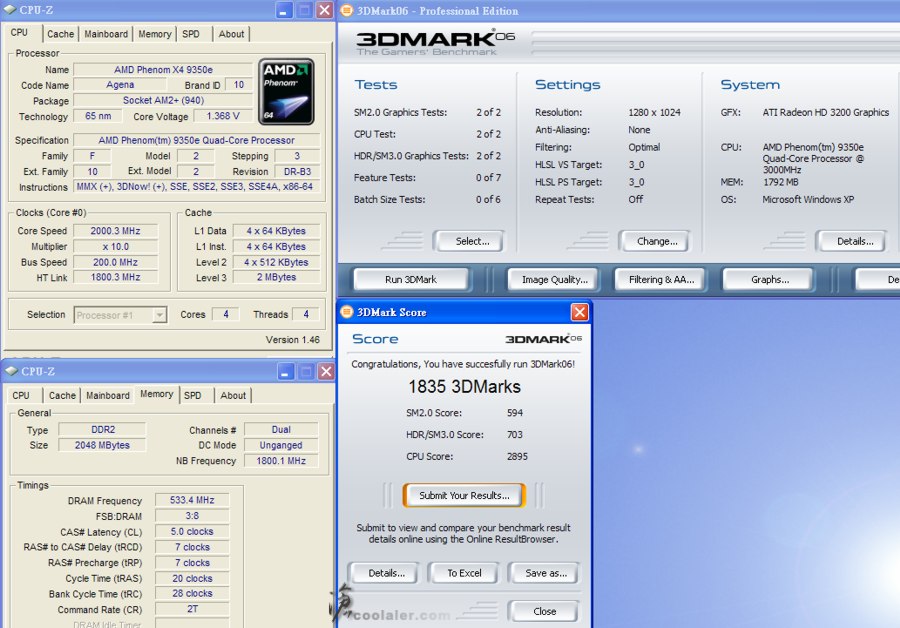Open Filtering & AA... options
The height and width of the screenshot is (628, 900).
661,280
